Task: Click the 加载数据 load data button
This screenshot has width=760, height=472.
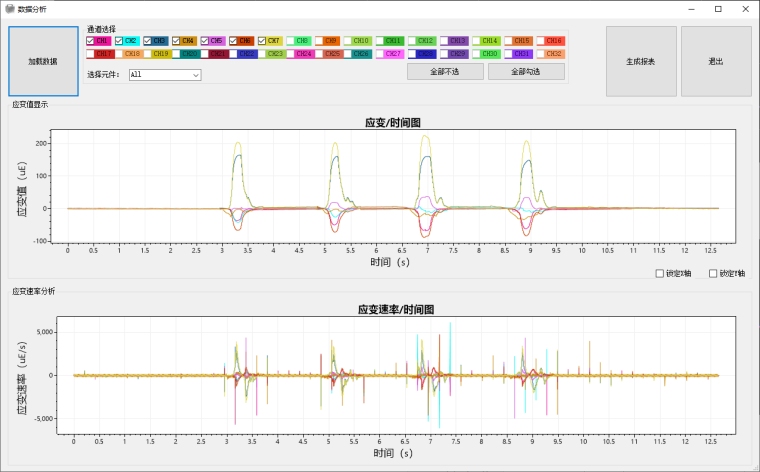Action: click(x=43, y=61)
